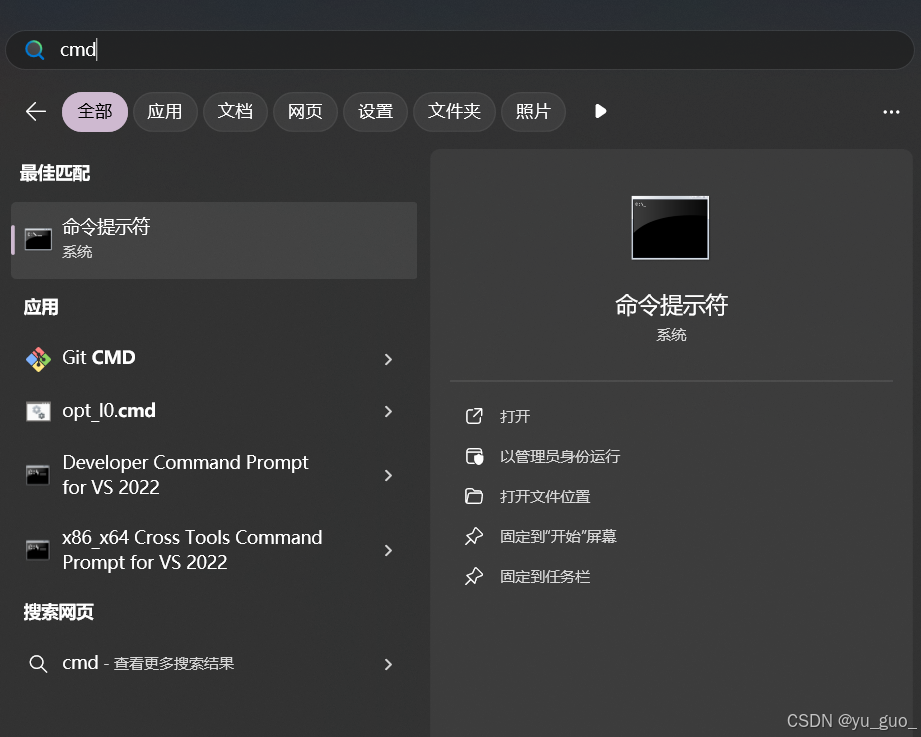
Task: Click the search magnifier icon in search box
Action: pos(35,50)
